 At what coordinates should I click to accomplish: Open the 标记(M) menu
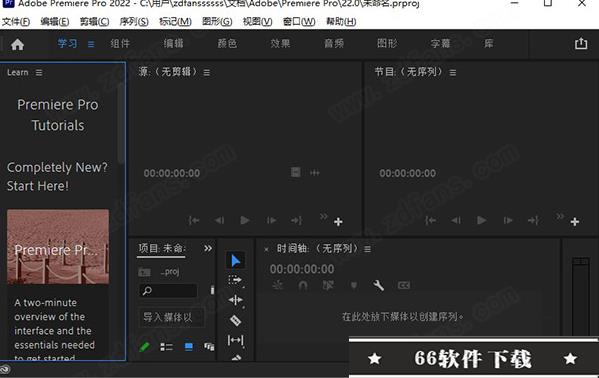pos(175,22)
